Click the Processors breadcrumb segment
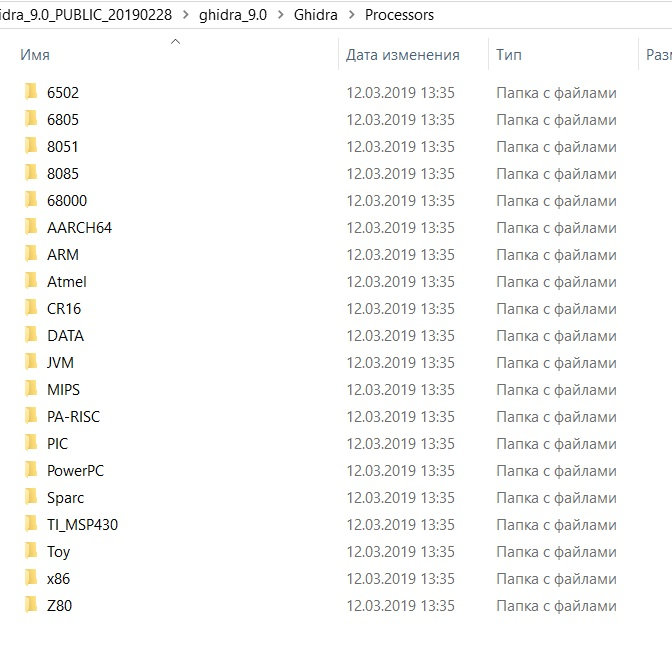Image resolution: width=672 pixels, height=651 pixels. click(399, 15)
